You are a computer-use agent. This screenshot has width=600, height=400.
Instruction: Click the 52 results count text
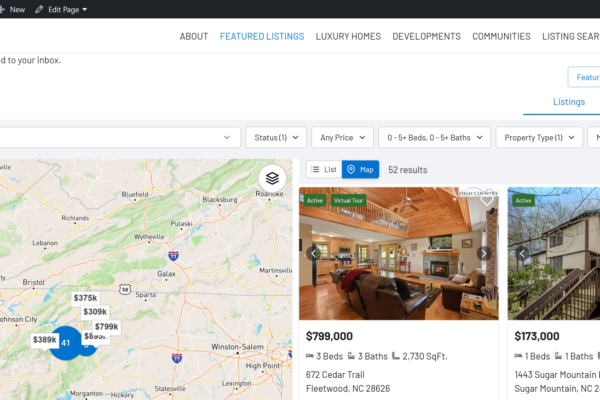coord(408,170)
